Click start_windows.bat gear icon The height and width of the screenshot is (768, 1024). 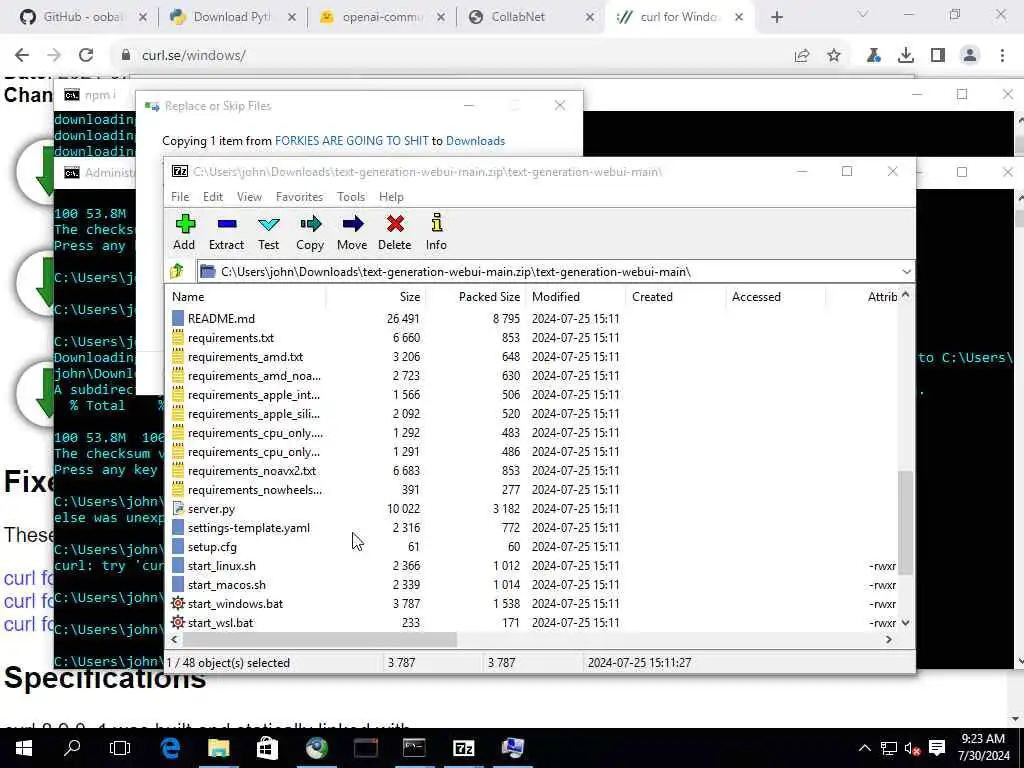click(178, 603)
